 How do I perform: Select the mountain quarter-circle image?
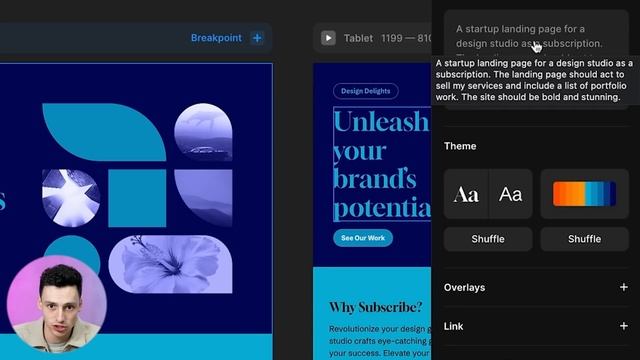[x=203, y=198]
